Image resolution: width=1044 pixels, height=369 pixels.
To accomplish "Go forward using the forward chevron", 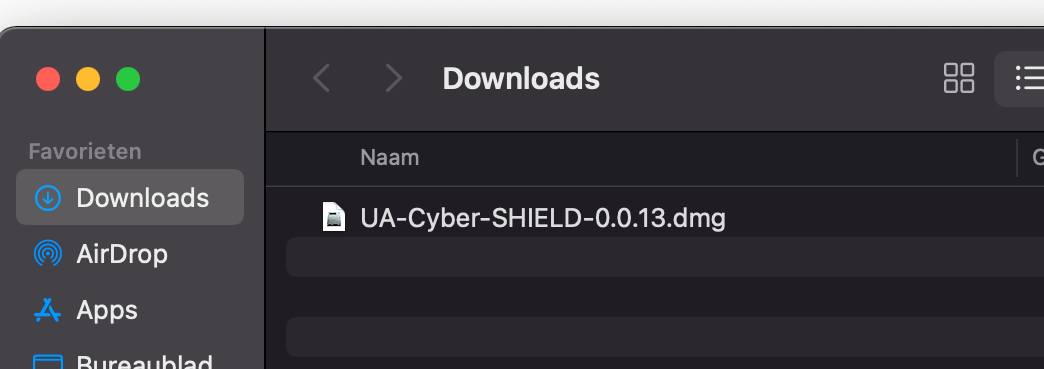I will [x=393, y=79].
